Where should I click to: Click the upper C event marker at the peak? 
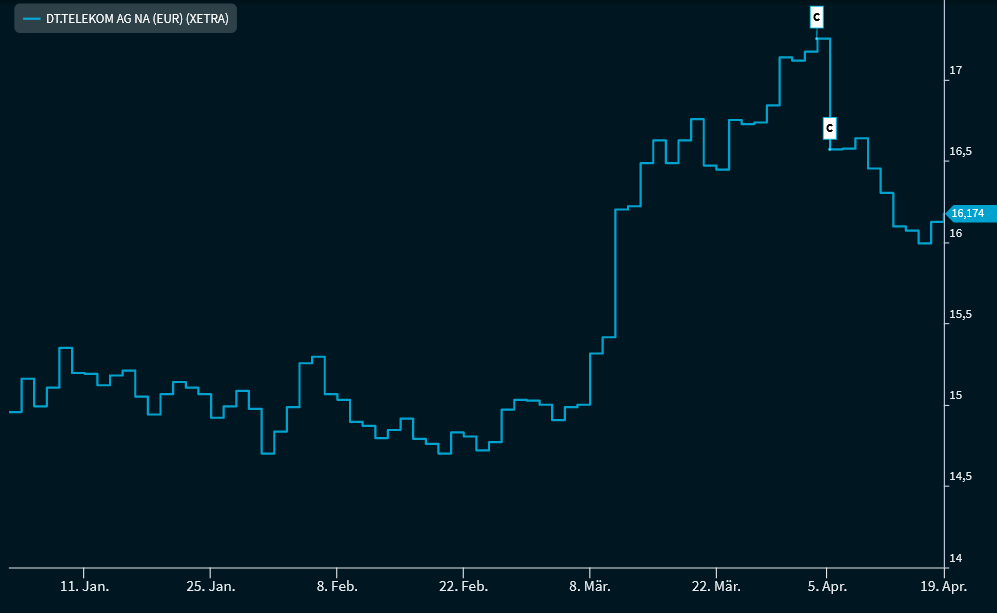click(816, 16)
